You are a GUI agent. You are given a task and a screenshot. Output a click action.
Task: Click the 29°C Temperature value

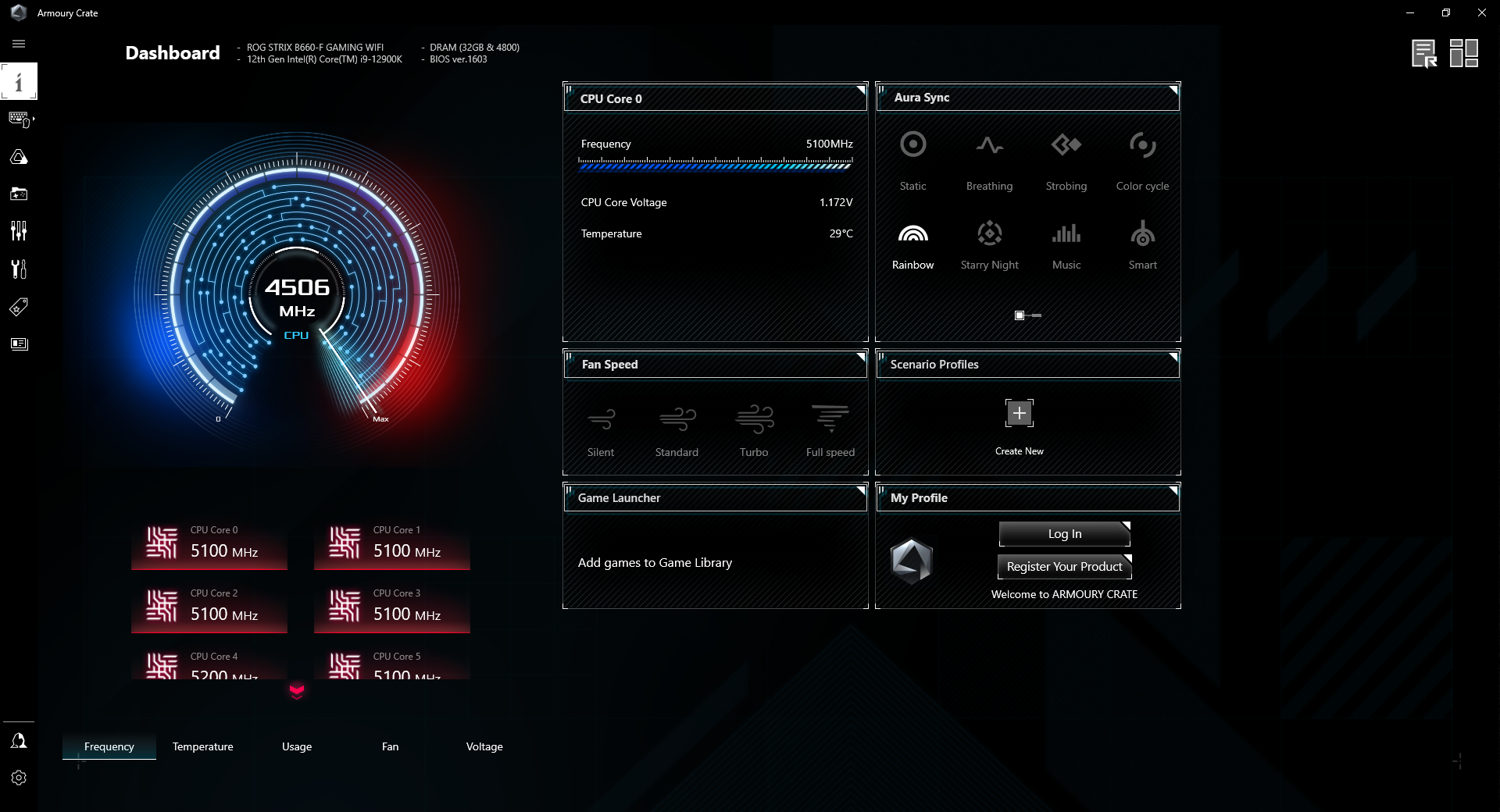(841, 233)
